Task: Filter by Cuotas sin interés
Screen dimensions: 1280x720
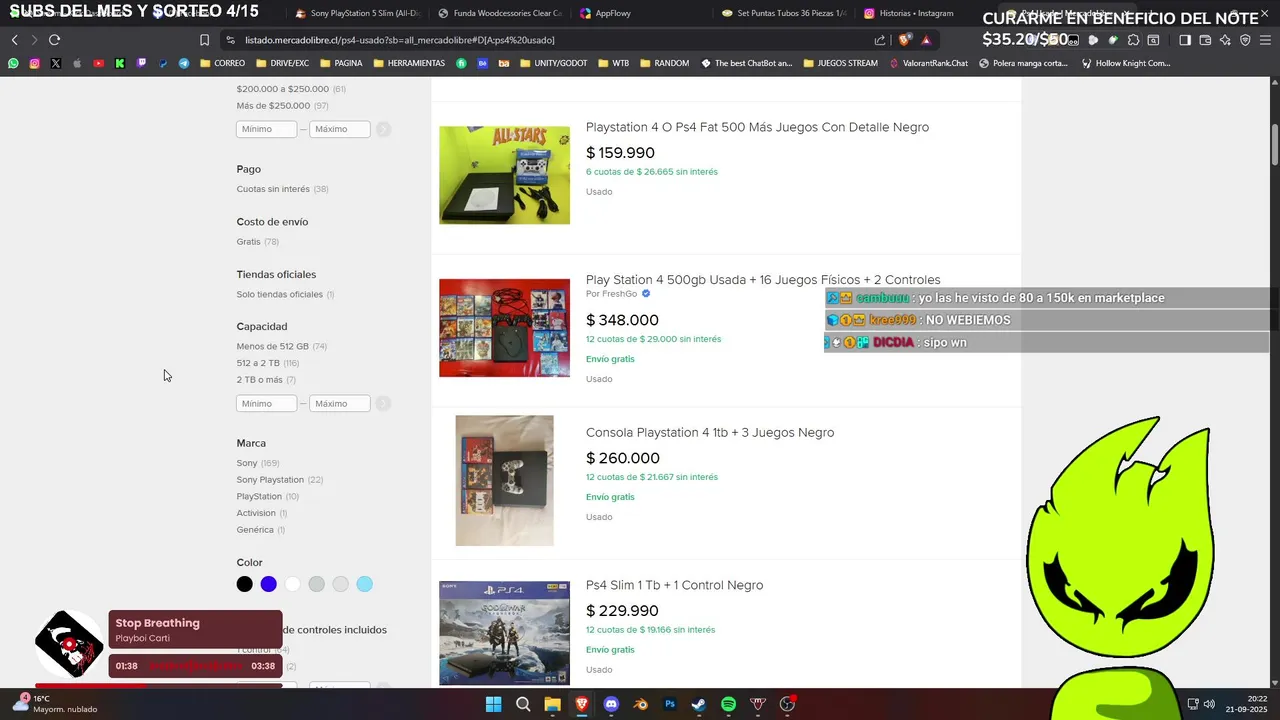Action: click(x=282, y=189)
